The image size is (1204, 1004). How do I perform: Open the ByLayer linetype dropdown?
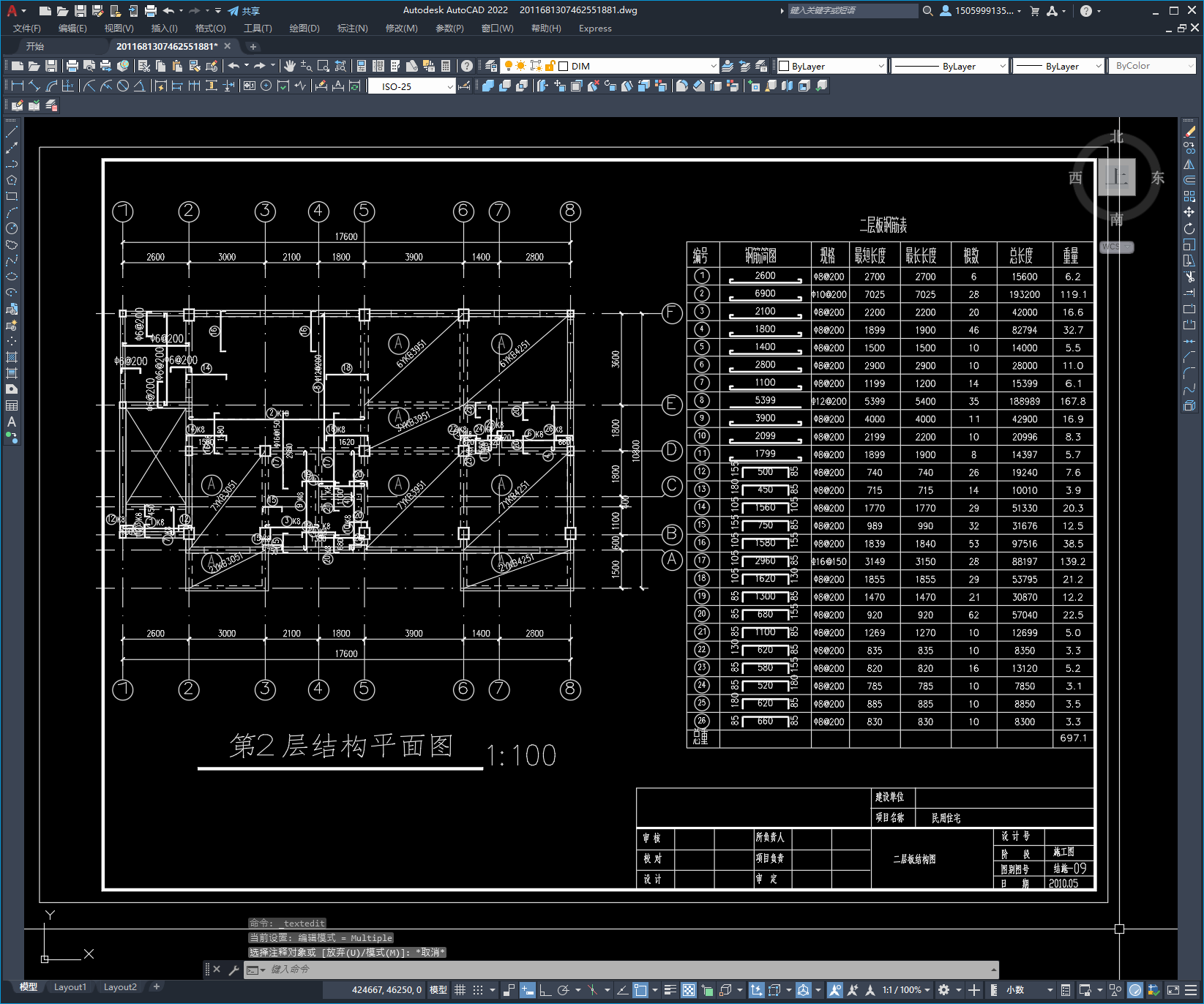pos(1002,66)
